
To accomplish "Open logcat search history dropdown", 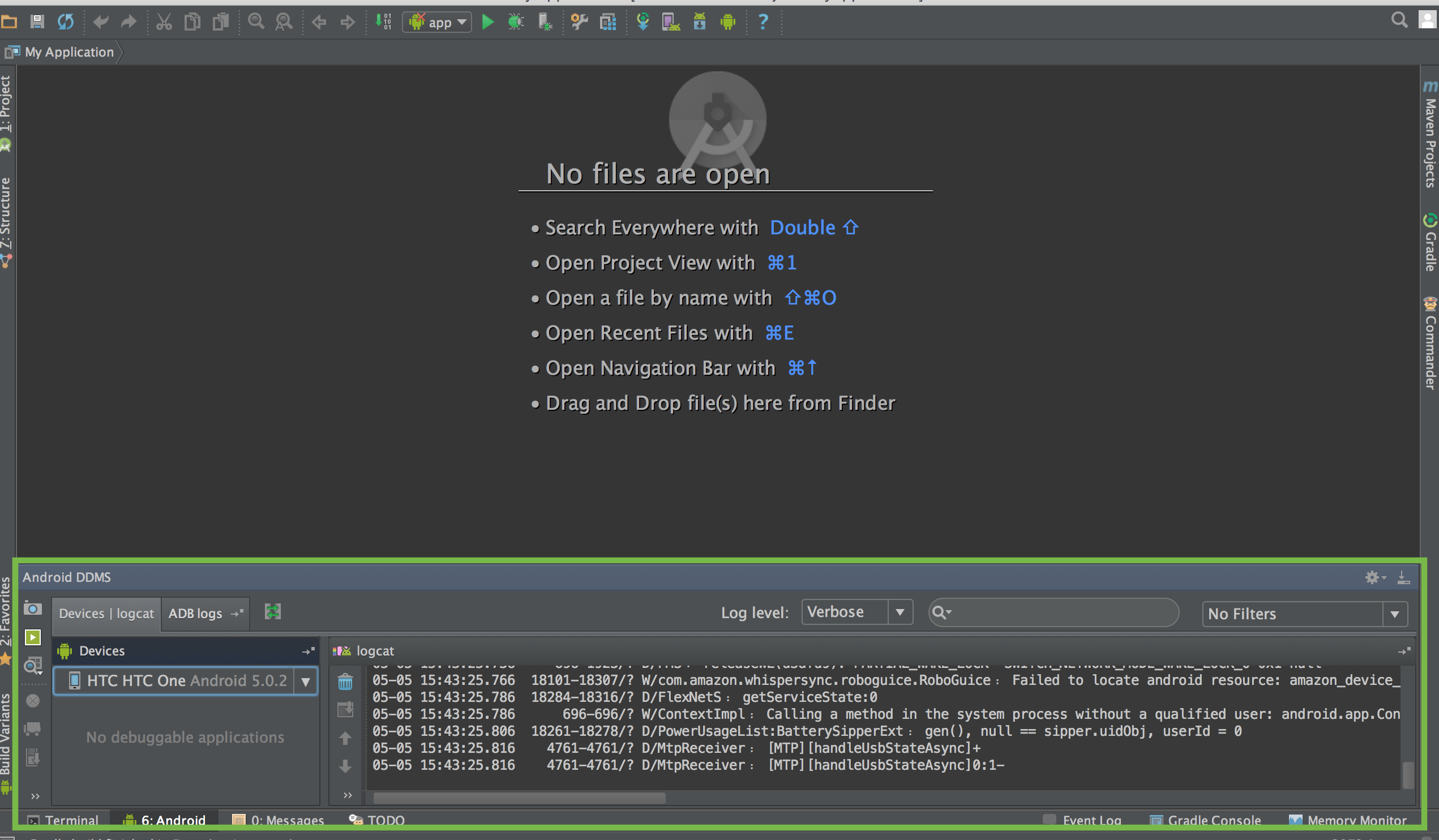I will [941, 612].
